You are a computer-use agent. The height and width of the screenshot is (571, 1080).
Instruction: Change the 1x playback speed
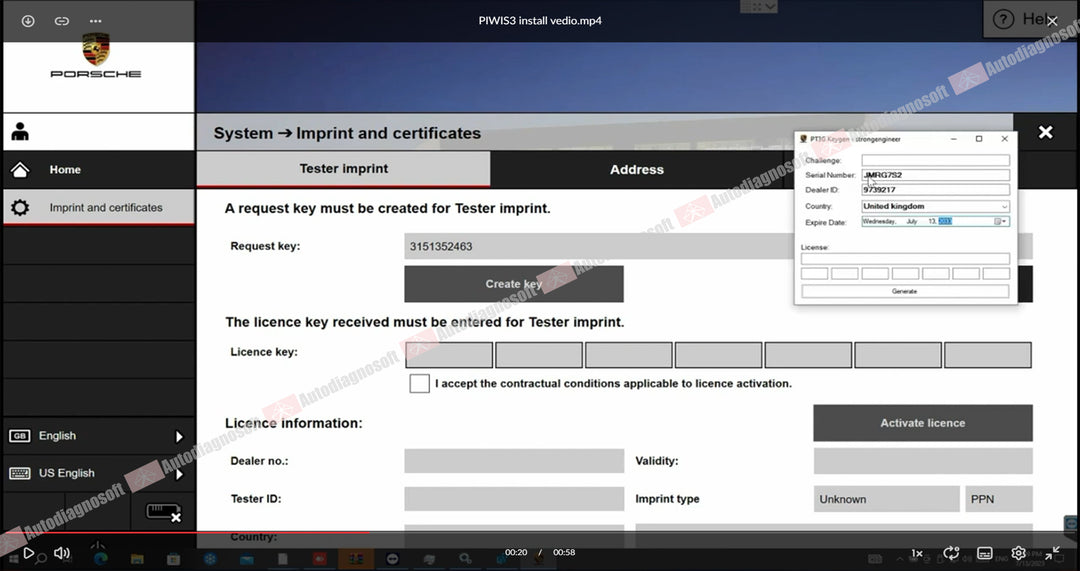click(917, 553)
